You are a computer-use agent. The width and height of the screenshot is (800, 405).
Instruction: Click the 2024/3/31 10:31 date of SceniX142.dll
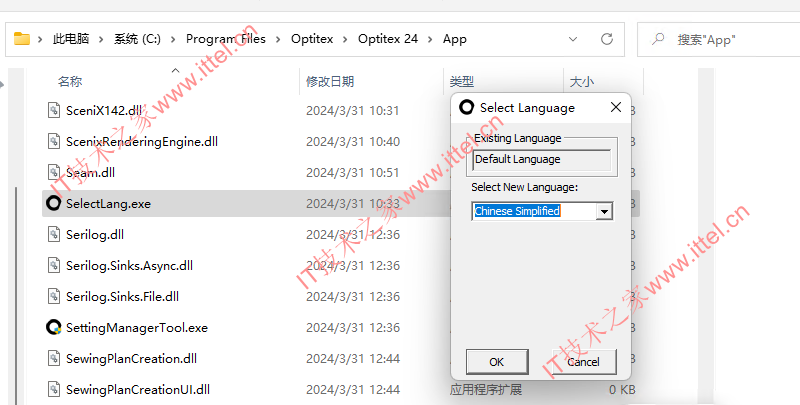(x=353, y=110)
